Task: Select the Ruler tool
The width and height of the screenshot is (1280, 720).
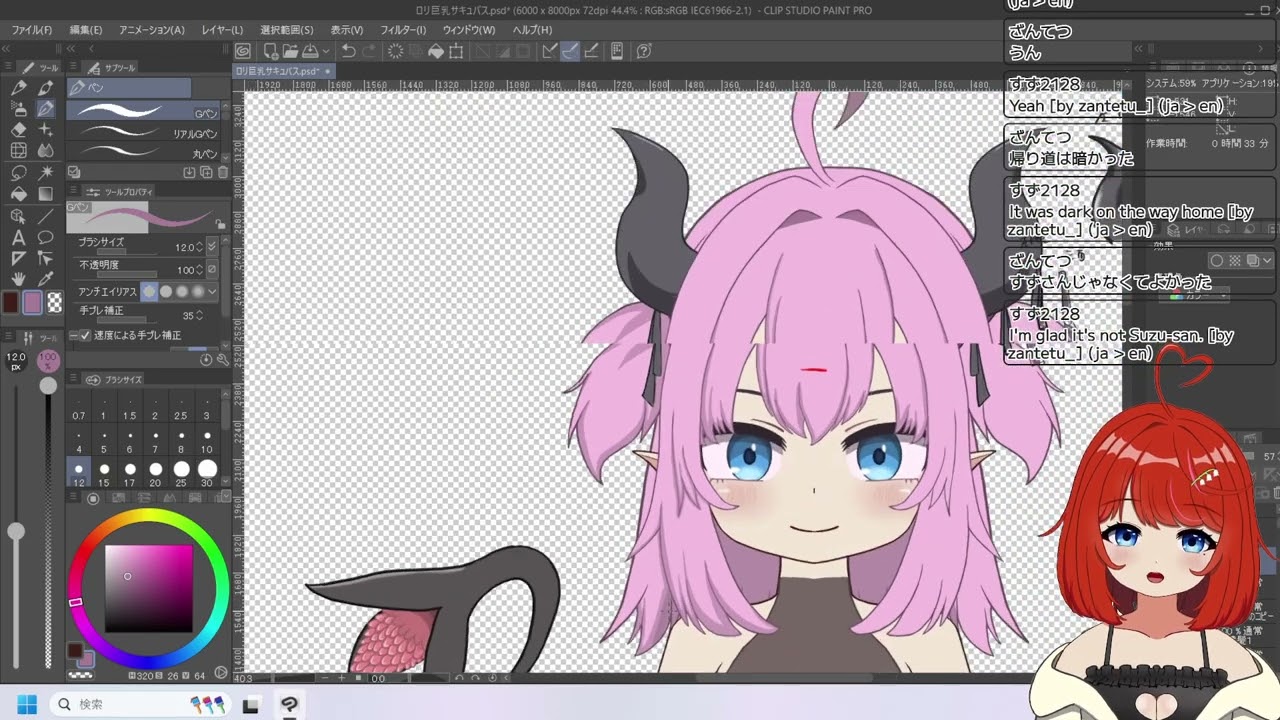Action: click(x=18, y=259)
